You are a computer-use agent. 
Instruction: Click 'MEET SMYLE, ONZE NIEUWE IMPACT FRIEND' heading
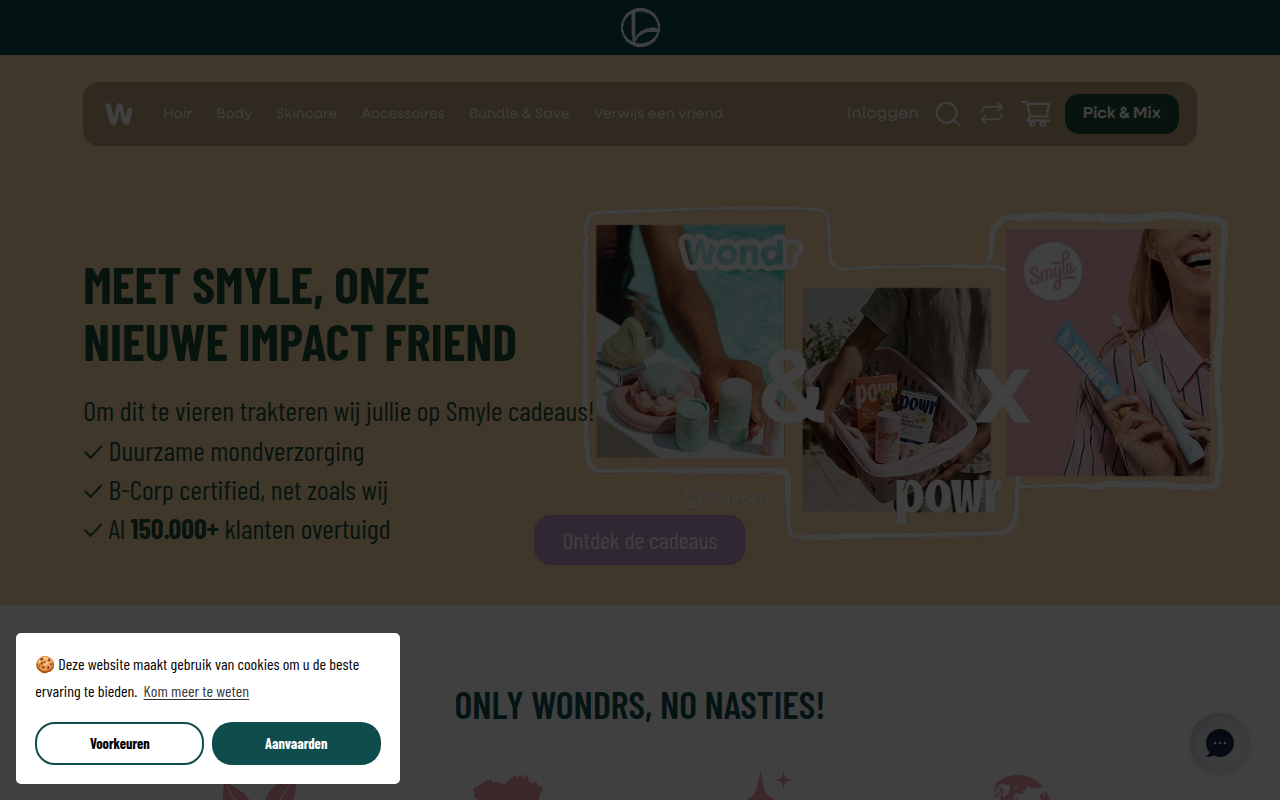pyautogui.click(x=300, y=314)
